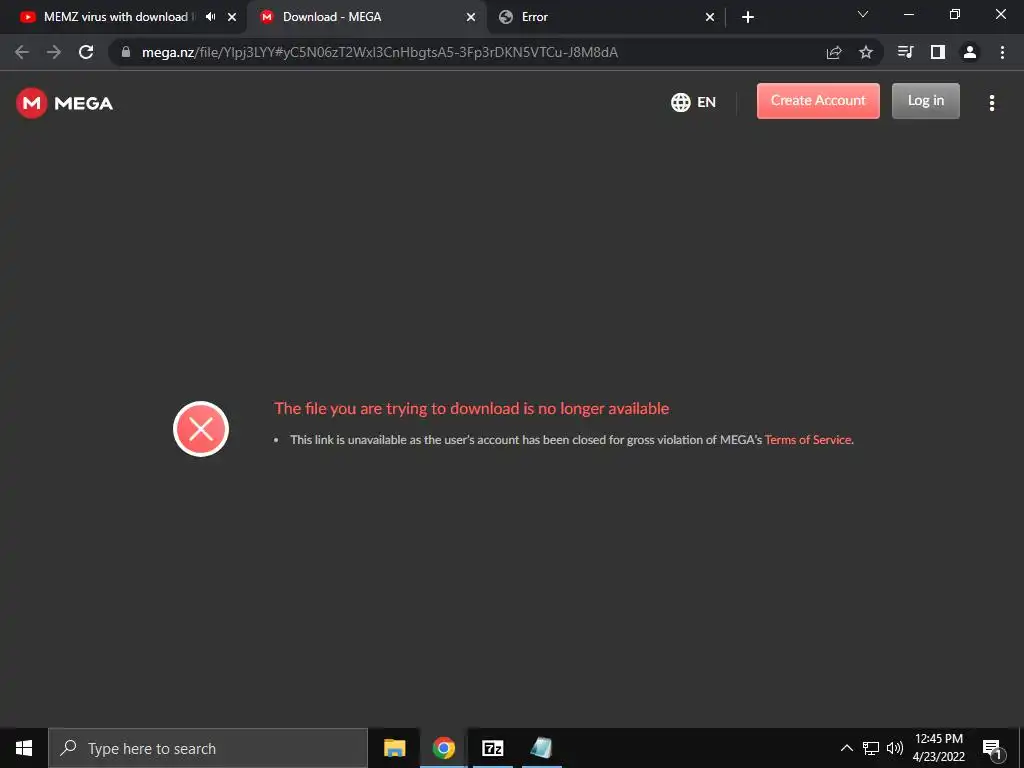Open the EN language selector globe
The height and width of the screenshot is (768, 1024).
[x=693, y=102]
